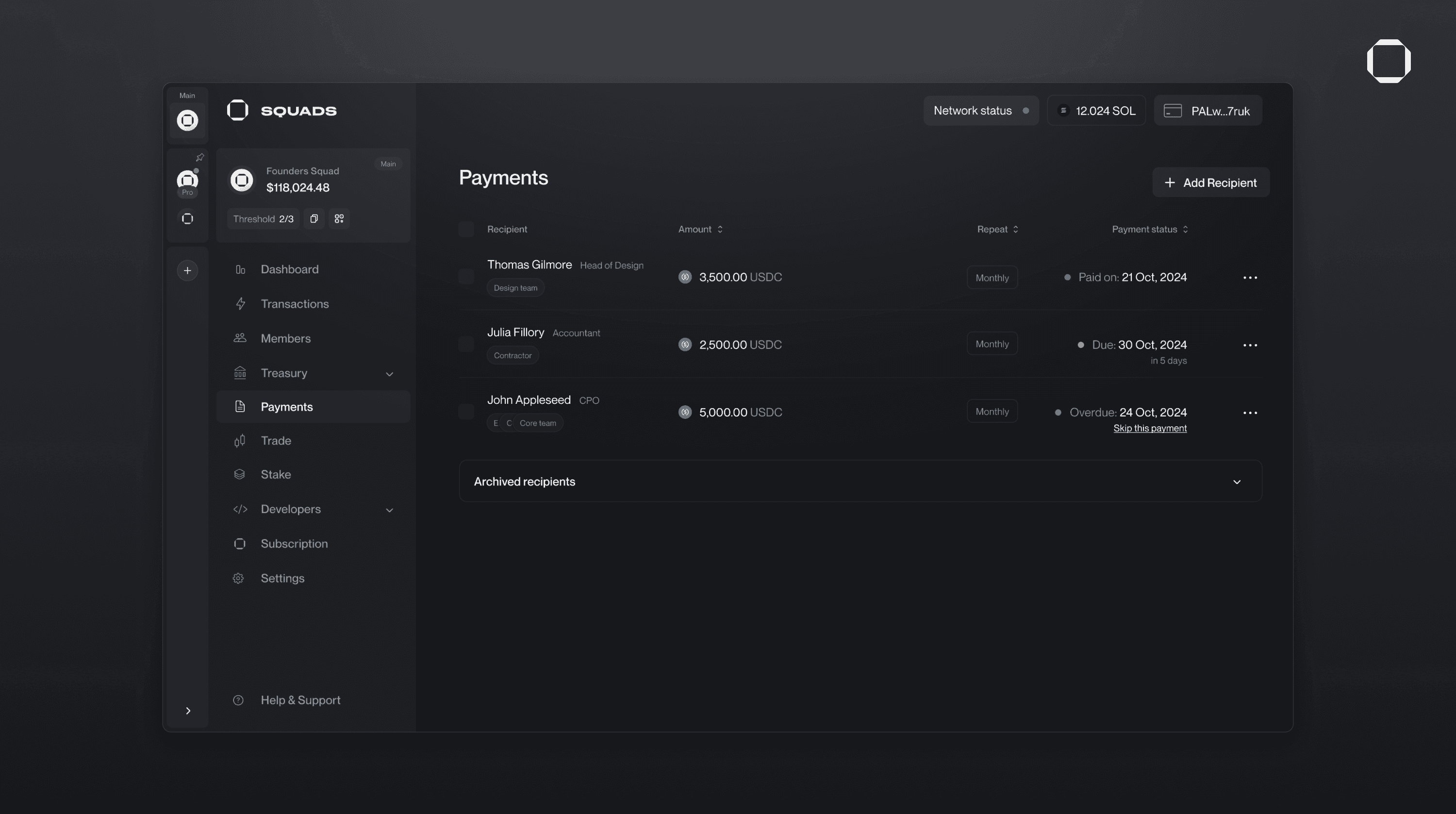Click the Developers code icon

point(240,509)
